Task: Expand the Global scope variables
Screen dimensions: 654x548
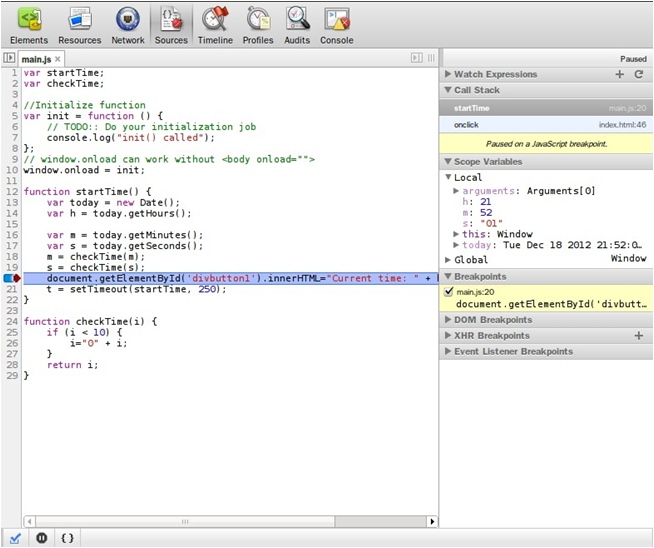Action: 470,260
